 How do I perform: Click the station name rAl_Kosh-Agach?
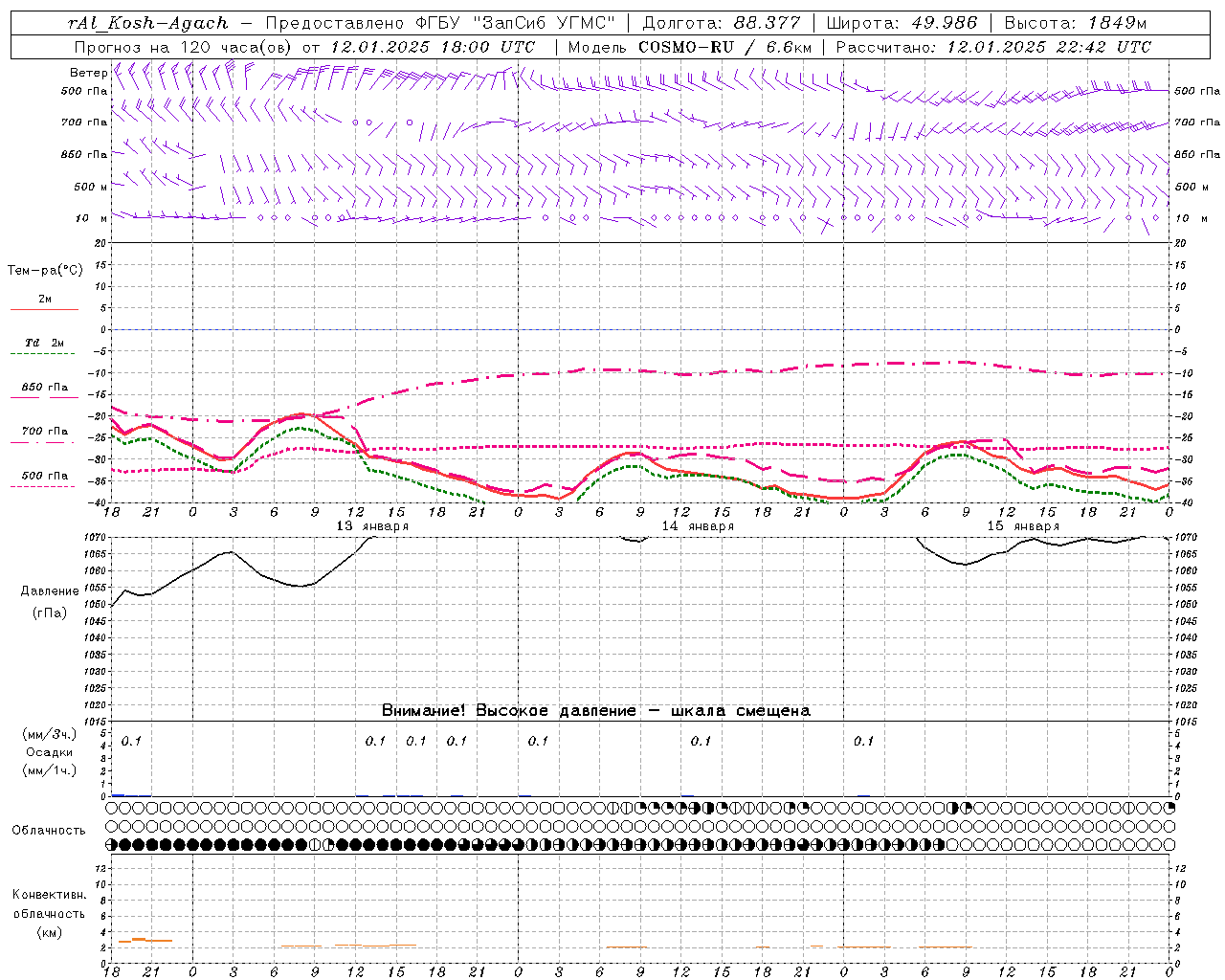148,23
